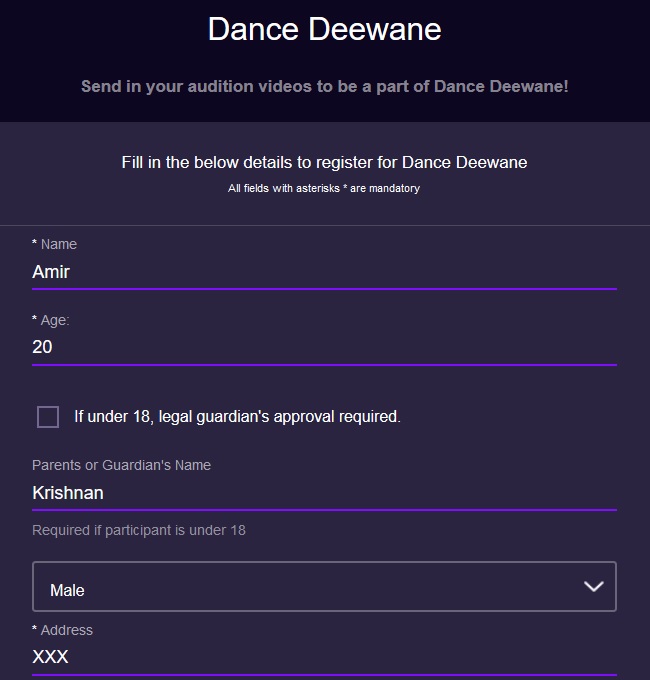The width and height of the screenshot is (650, 680).
Task: Tick the legal guardian's approval checkbox
Action: (48, 417)
